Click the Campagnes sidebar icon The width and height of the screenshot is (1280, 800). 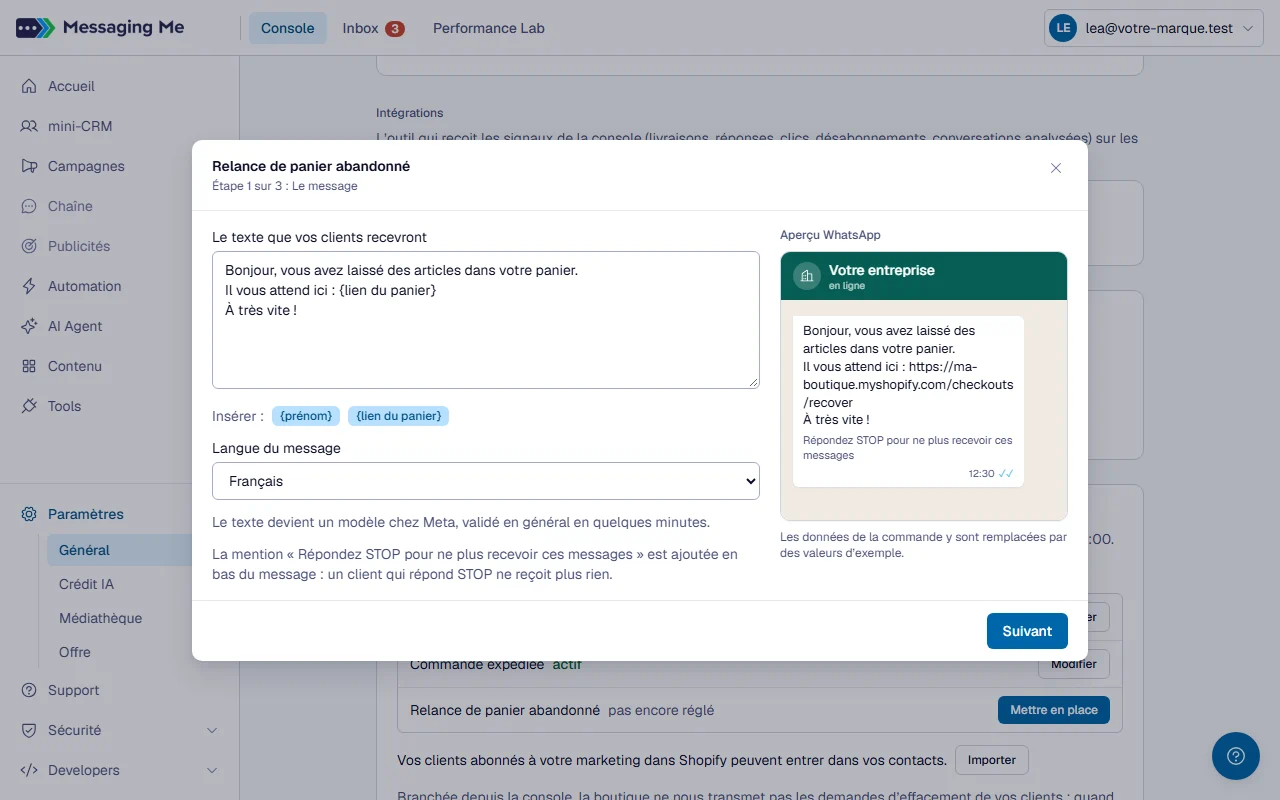(x=29, y=166)
